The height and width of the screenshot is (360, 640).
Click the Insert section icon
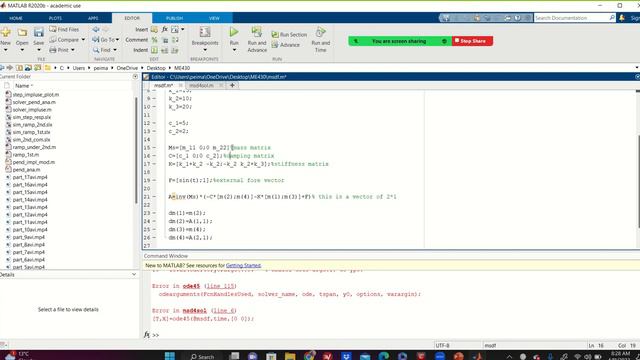154,29
